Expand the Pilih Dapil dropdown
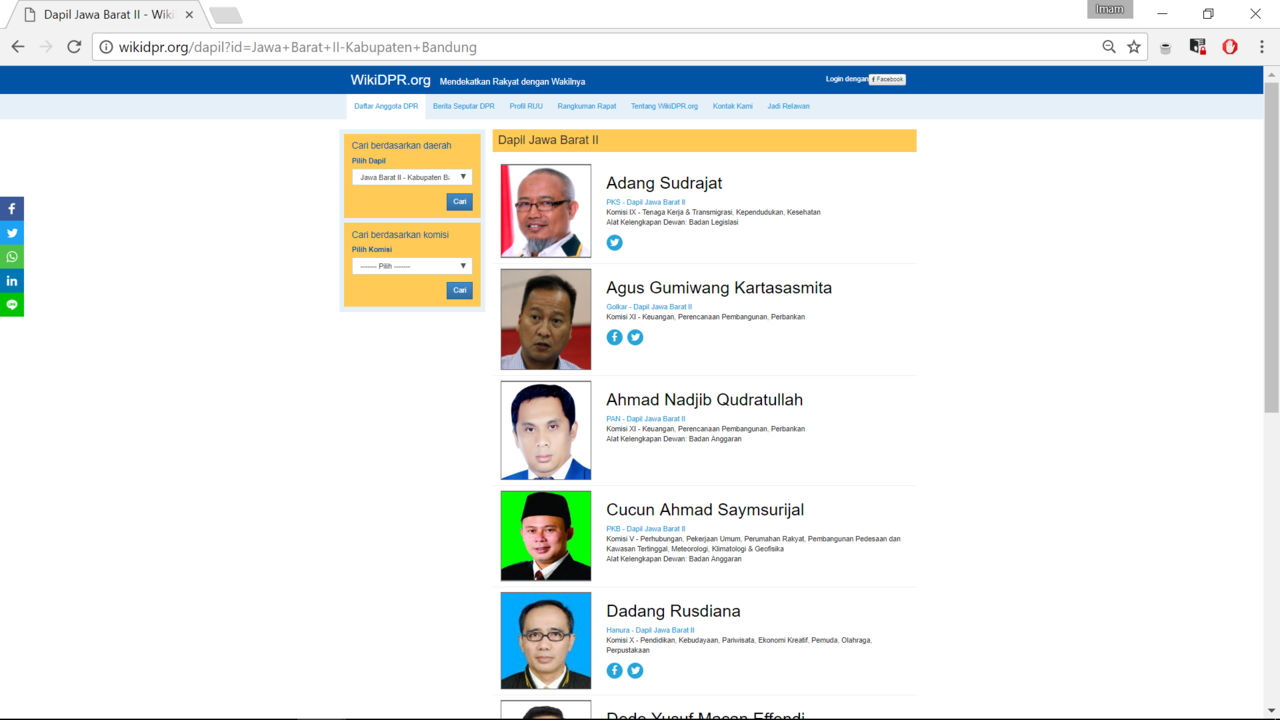Viewport: 1280px width, 720px height. tap(412, 177)
